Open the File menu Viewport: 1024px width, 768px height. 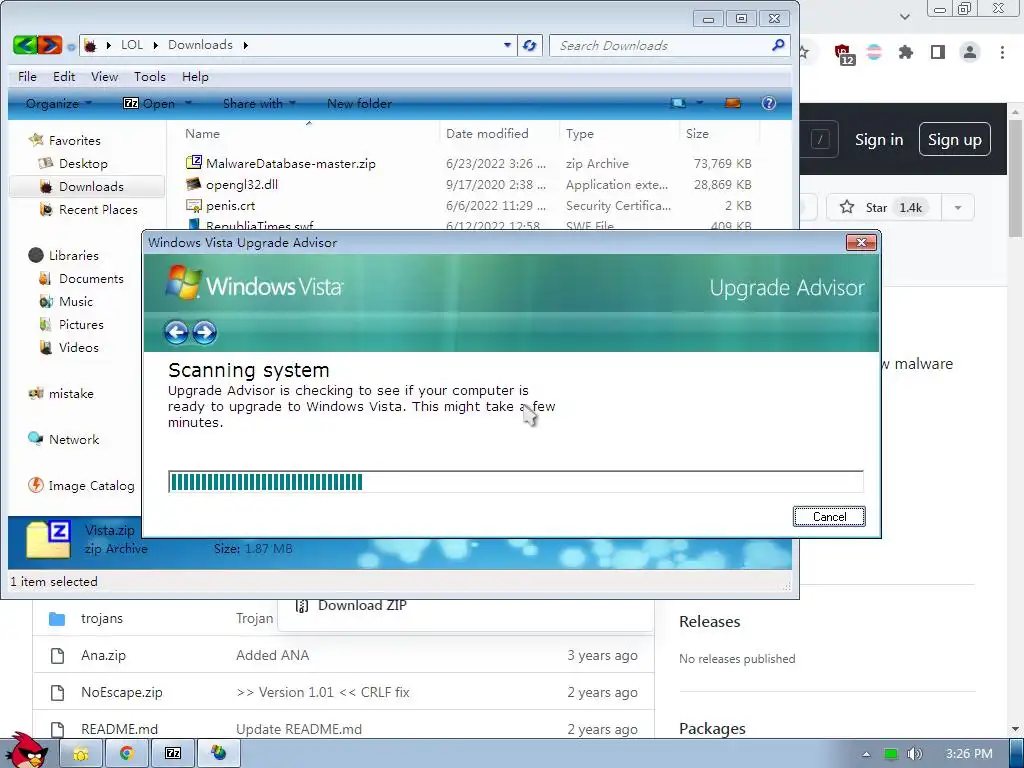tap(27, 76)
